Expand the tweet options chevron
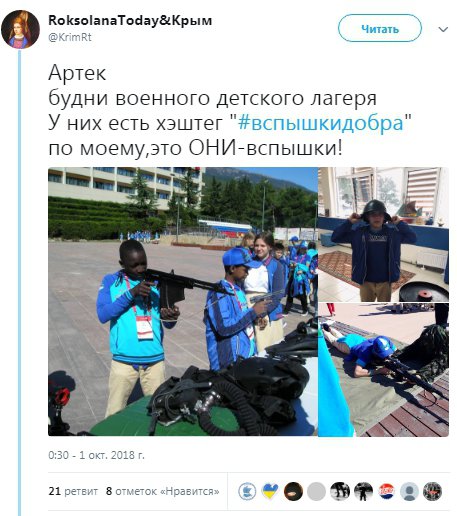The height and width of the screenshot is (516, 457). [443, 29]
